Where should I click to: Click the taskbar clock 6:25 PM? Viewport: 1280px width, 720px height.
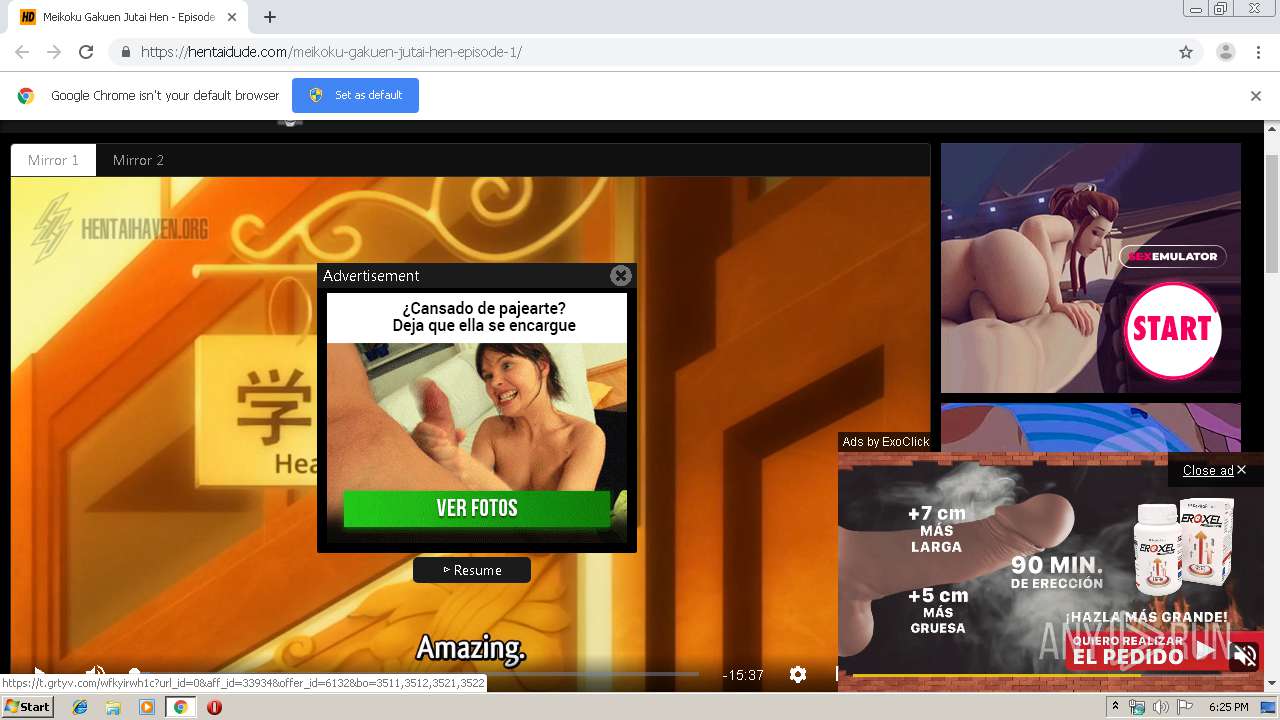point(1229,707)
